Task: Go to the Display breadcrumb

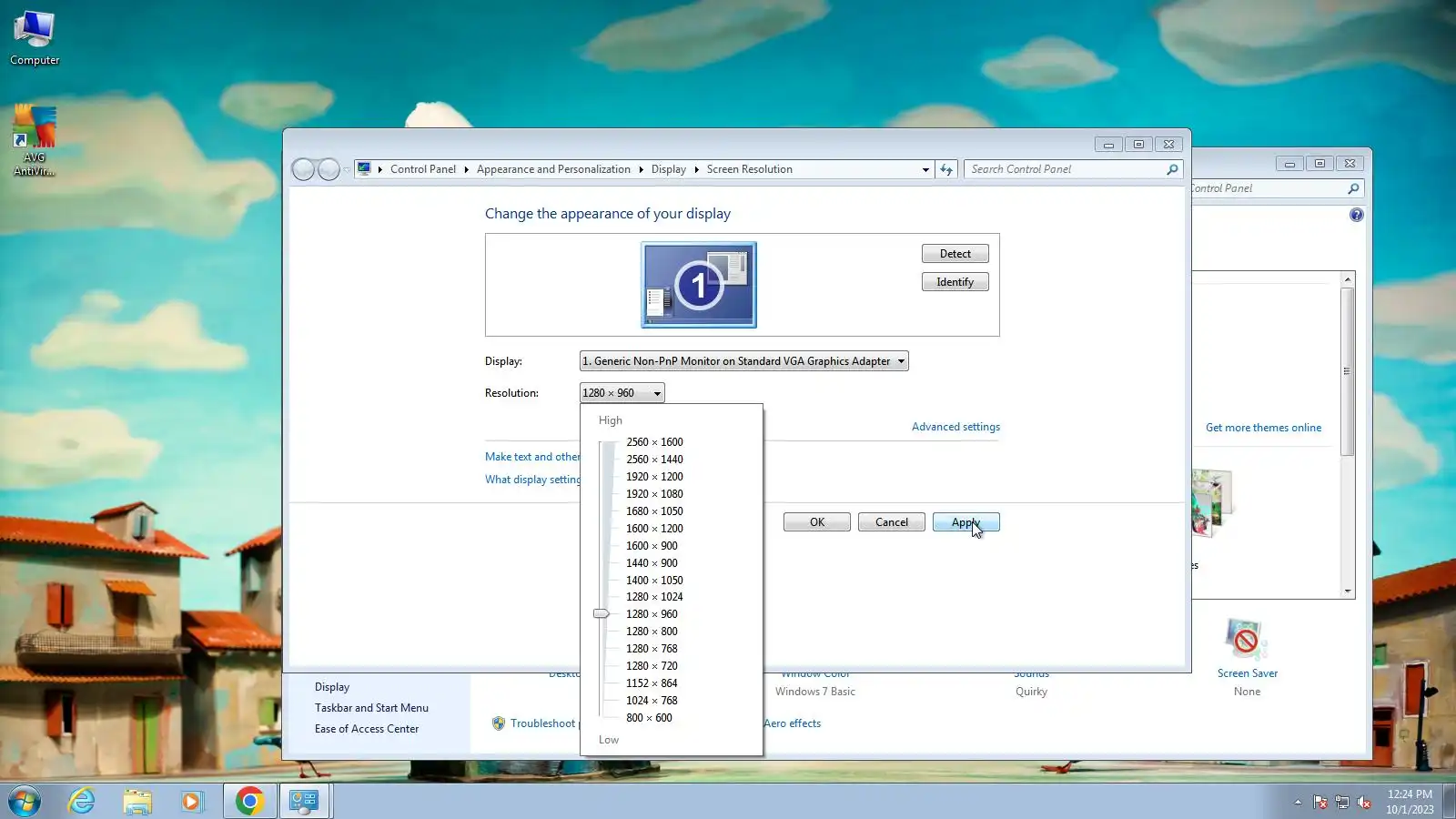Action: (x=669, y=169)
